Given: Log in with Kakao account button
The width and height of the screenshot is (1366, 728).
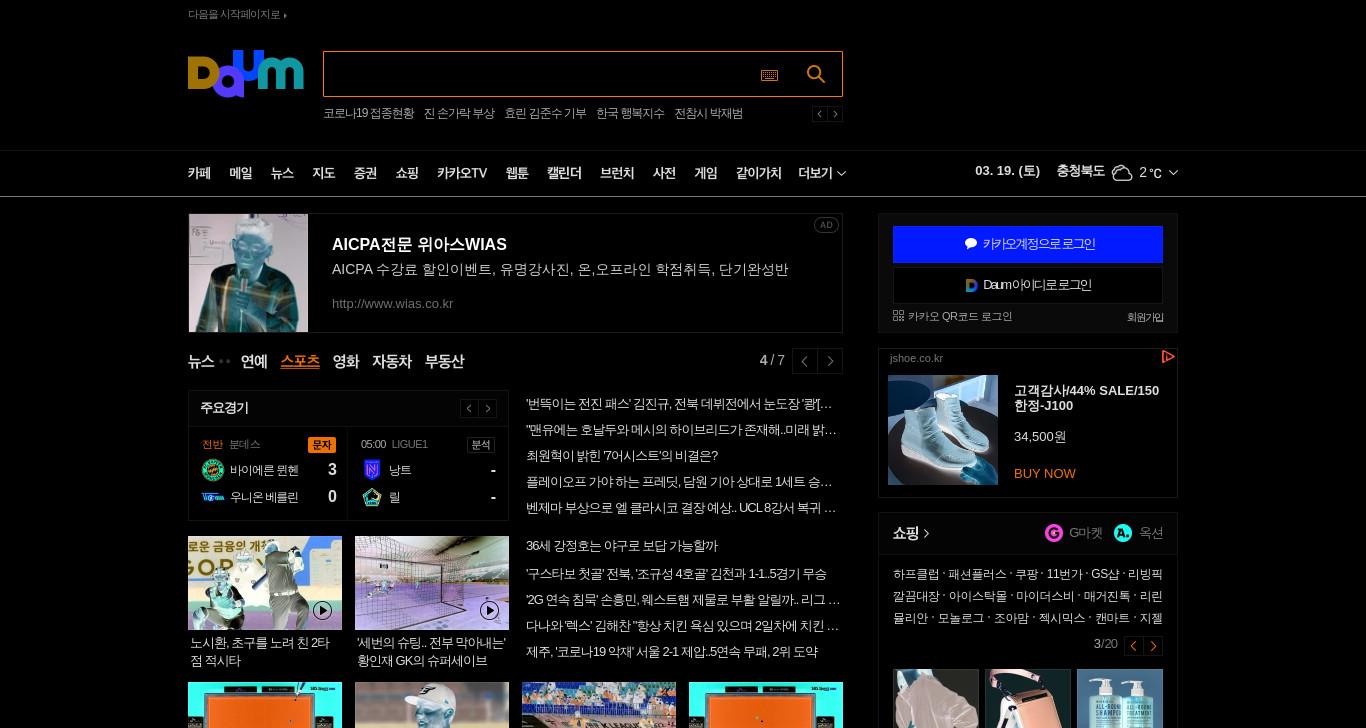Looking at the screenshot, I should 1028,244.
